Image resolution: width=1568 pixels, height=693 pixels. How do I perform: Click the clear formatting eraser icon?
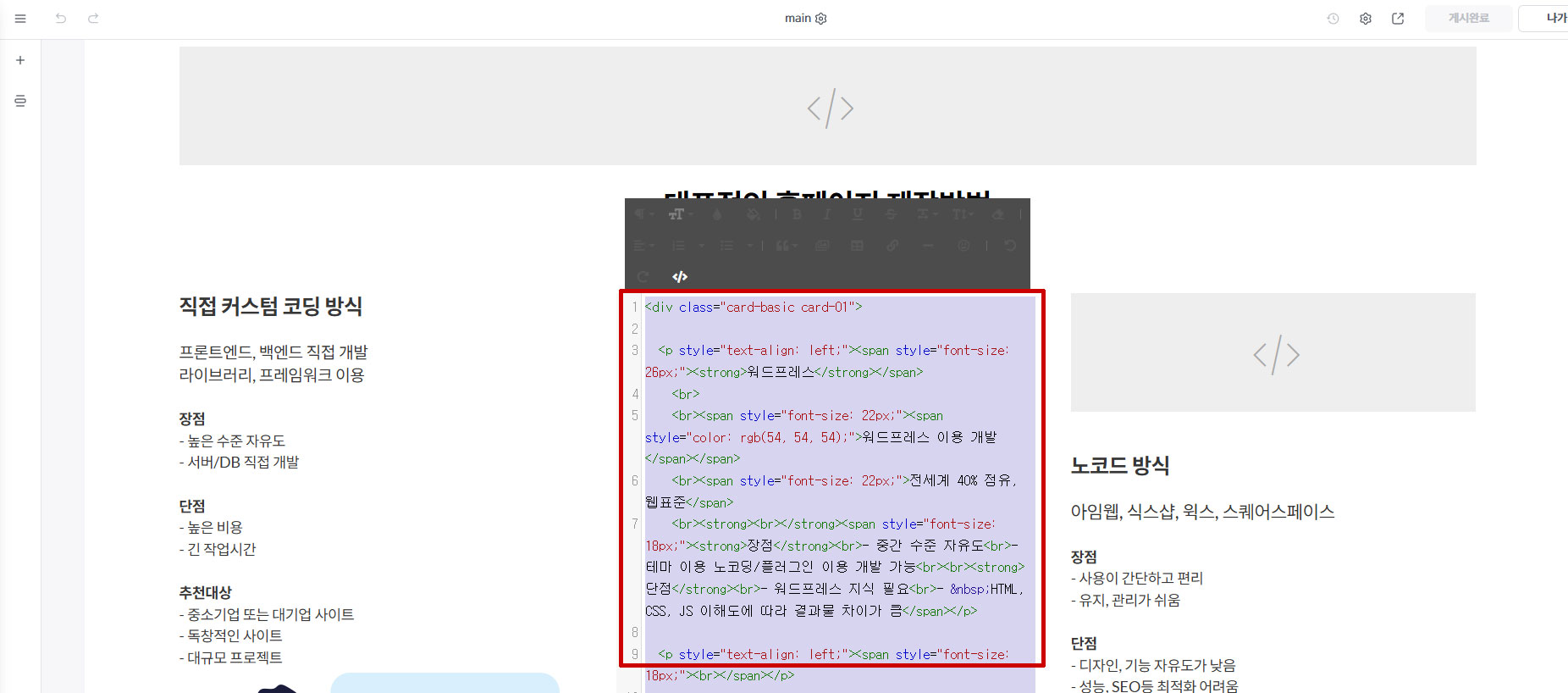pyautogui.click(x=998, y=214)
